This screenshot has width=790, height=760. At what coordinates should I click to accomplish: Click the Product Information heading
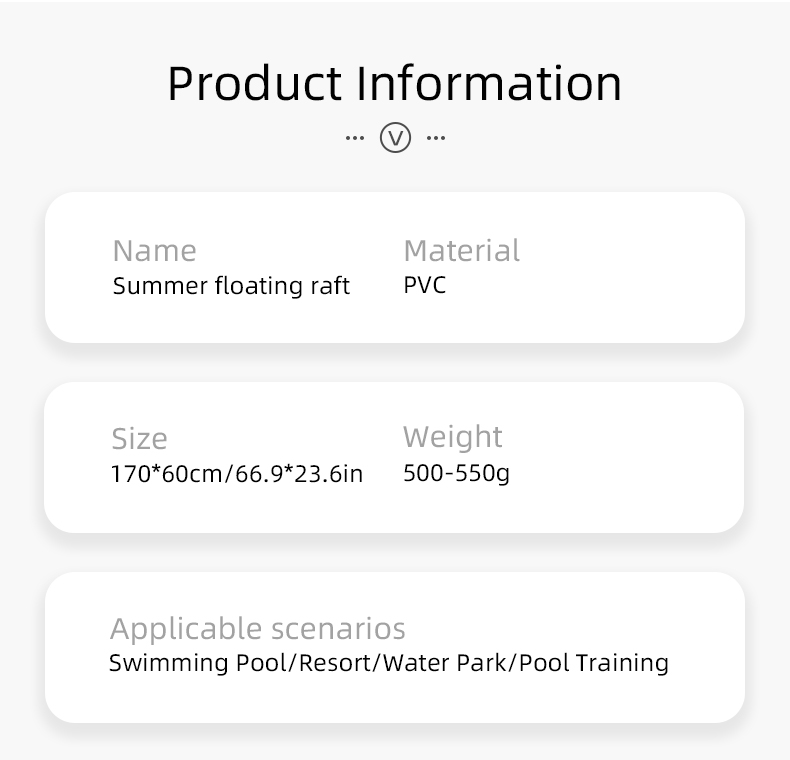tap(395, 82)
